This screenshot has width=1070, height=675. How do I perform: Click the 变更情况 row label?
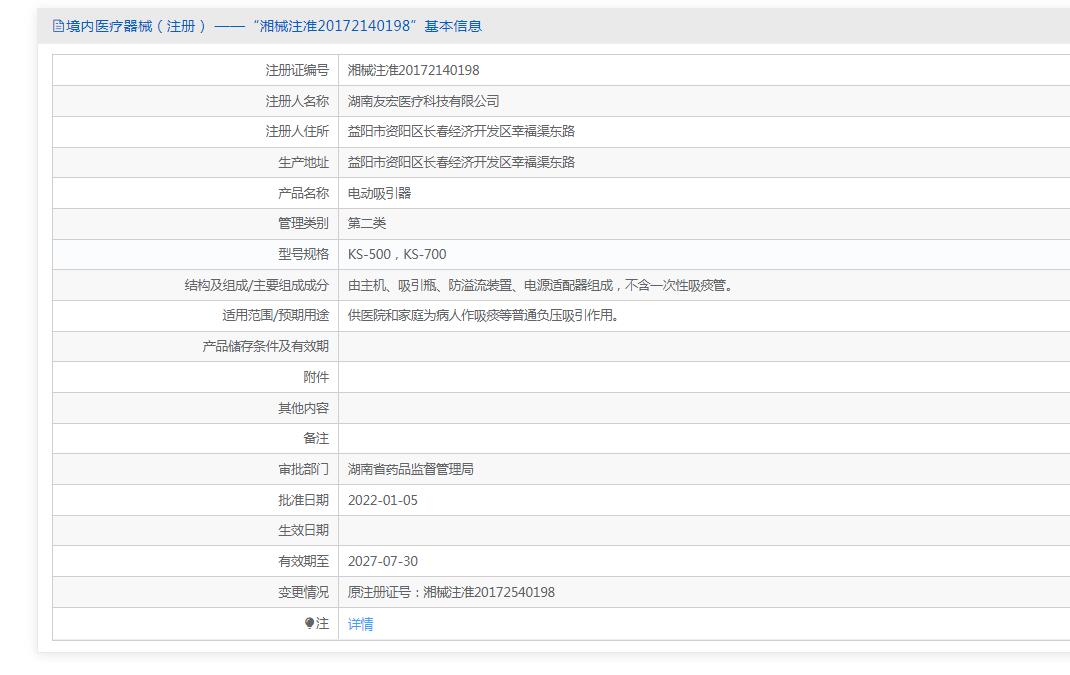pyautogui.click(x=303, y=592)
